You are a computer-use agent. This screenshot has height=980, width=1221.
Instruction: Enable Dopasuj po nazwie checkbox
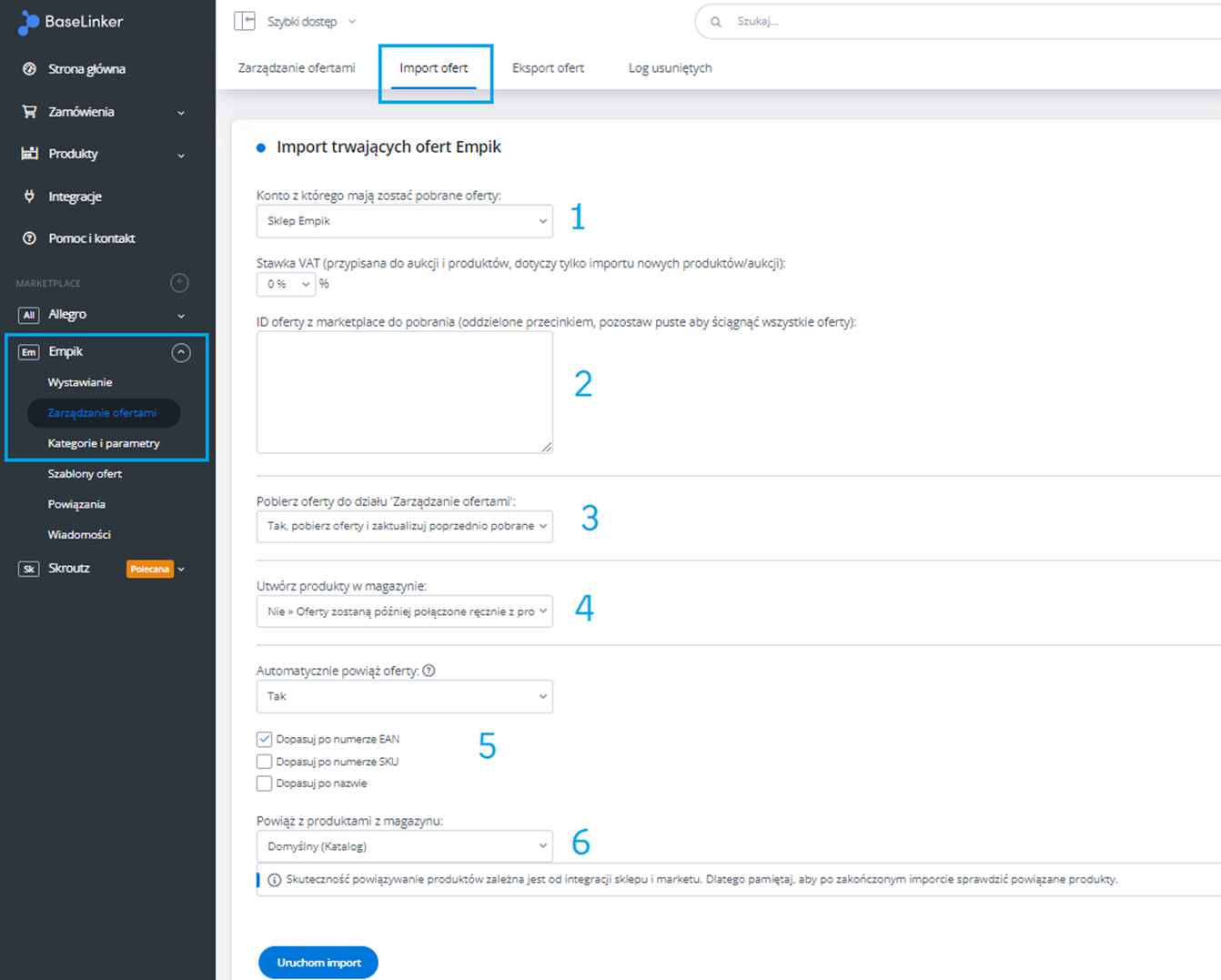pyautogui.click(x=265, y=783)
